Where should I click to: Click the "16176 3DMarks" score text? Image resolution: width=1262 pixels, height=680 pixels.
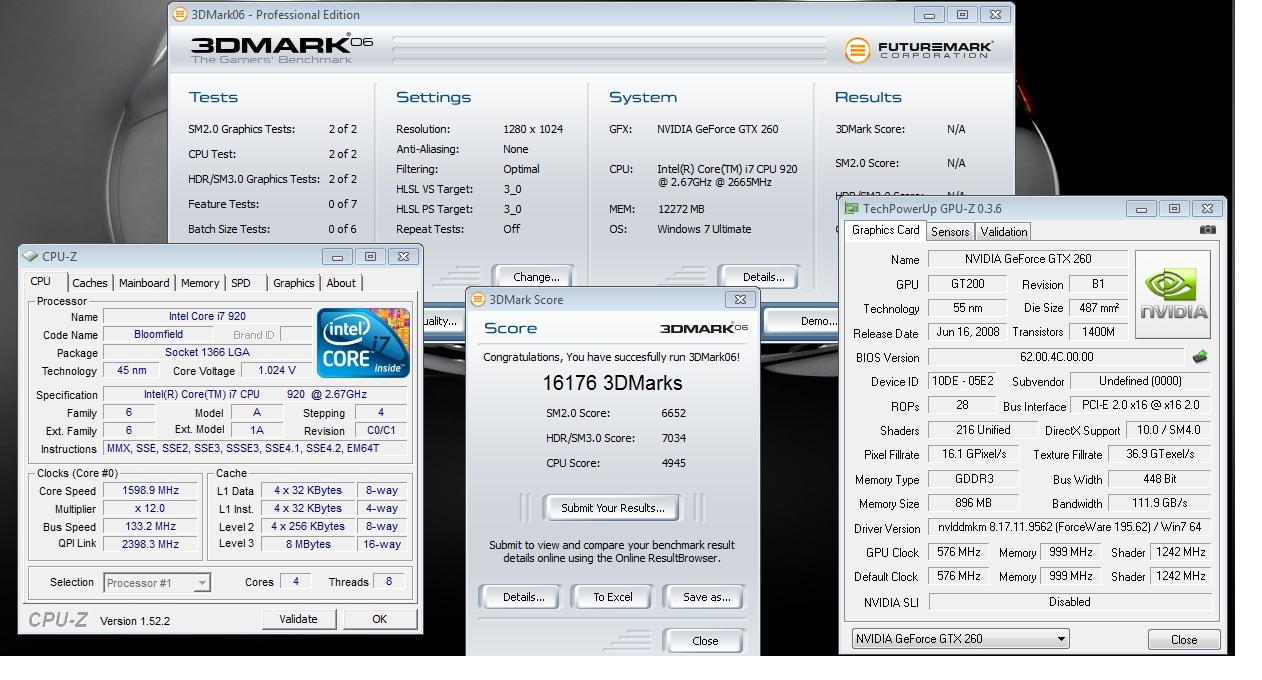click(x=612, y=383)
